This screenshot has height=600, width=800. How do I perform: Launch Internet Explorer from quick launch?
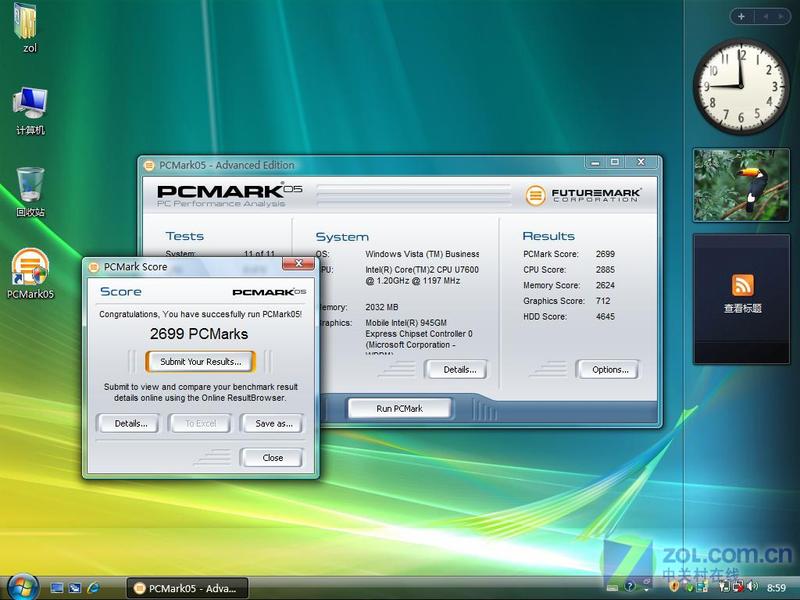pos(93,588)
